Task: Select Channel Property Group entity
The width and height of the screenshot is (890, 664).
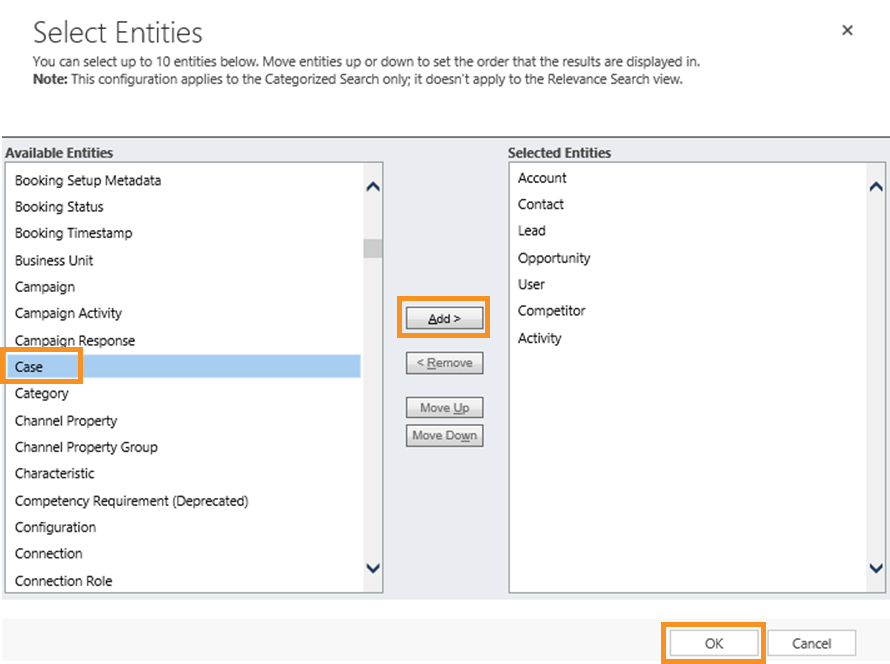Action: click(x=85, y=447)
